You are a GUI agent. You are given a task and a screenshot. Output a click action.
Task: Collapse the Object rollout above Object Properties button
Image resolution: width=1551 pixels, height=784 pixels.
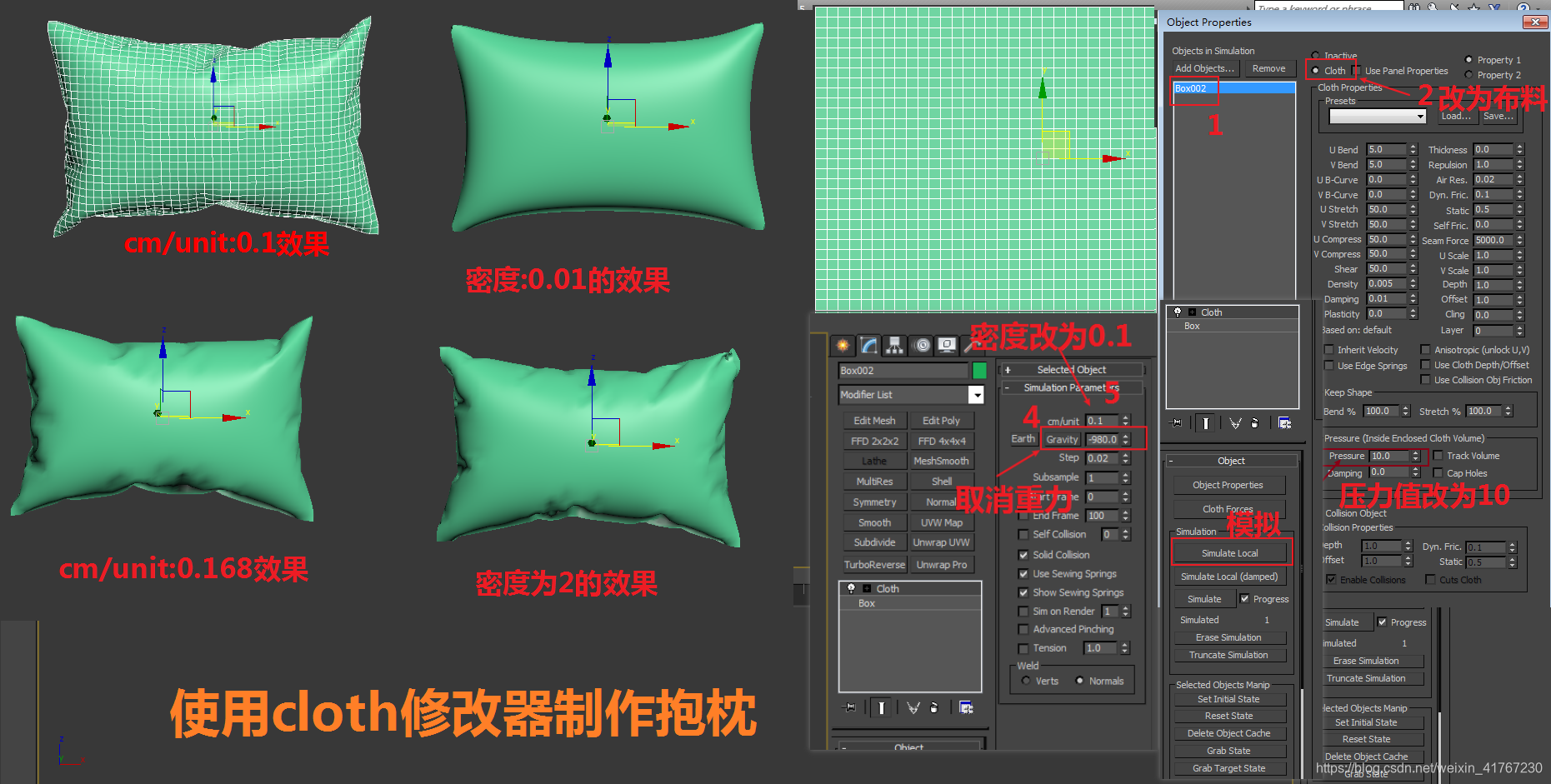[1231, 461]
